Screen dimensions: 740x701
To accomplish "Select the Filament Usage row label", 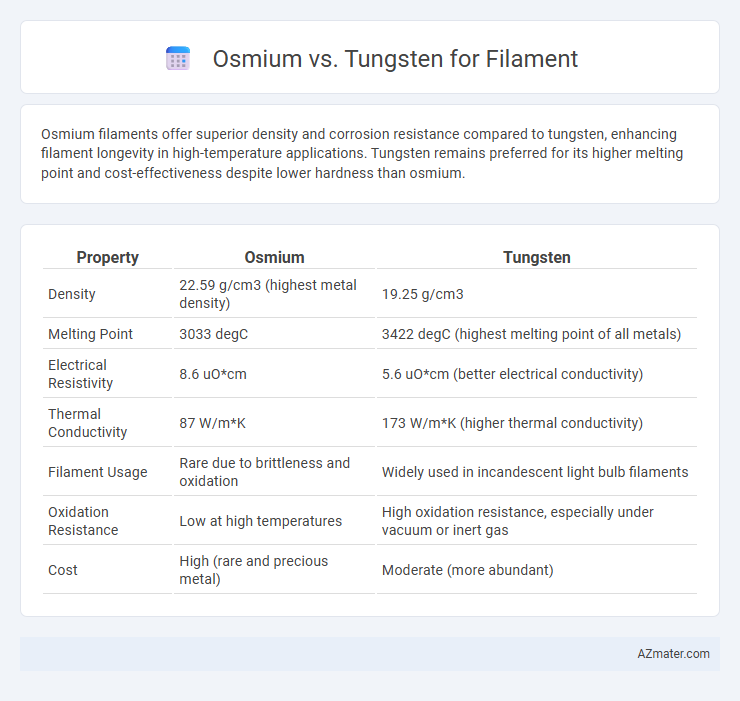I will [x=98, y=472].
